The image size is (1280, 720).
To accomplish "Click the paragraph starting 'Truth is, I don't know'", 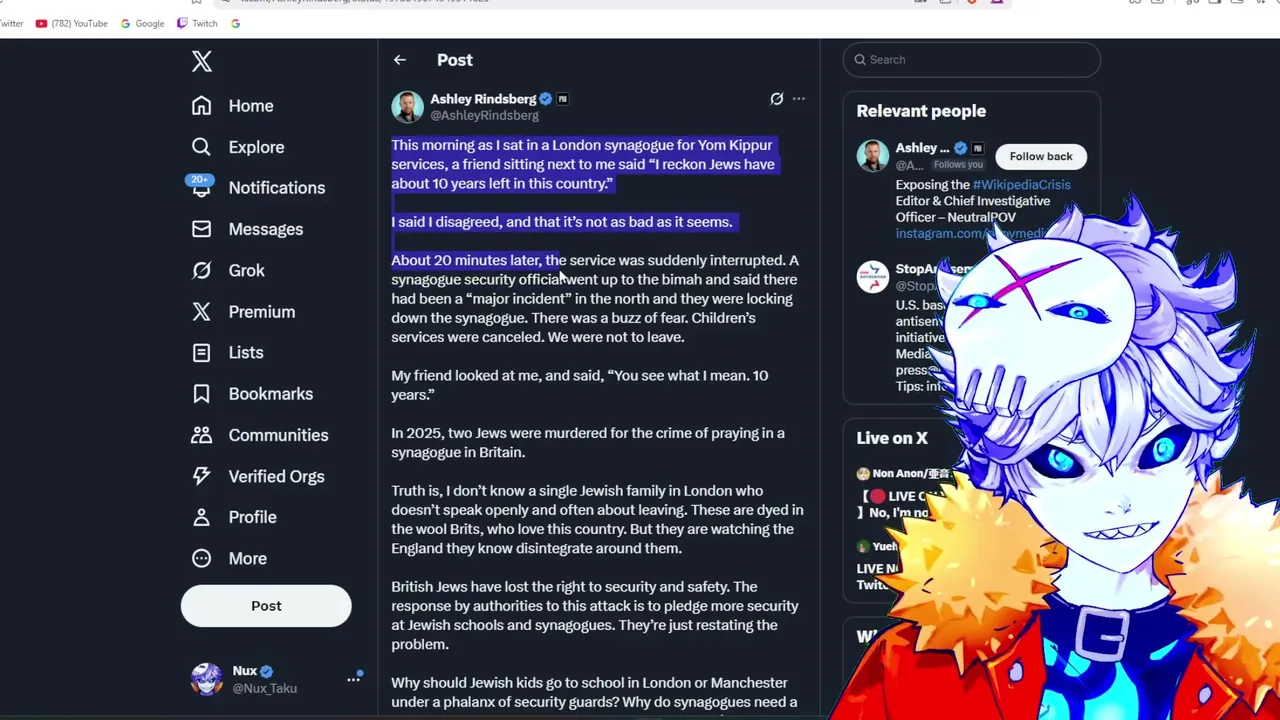I will [597, 520].
